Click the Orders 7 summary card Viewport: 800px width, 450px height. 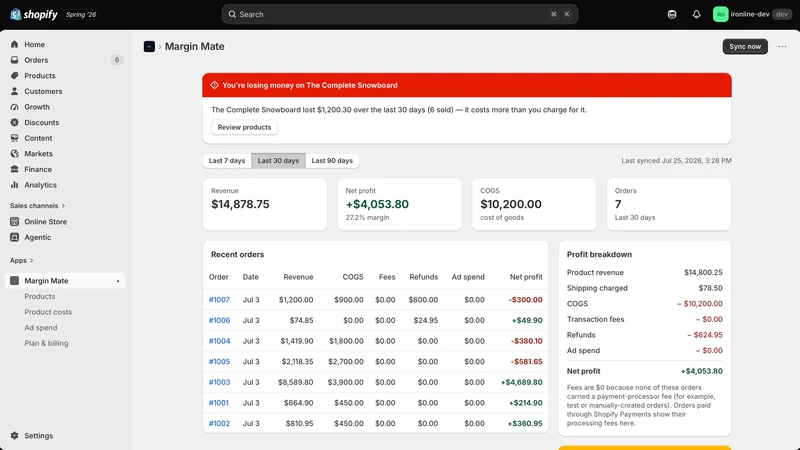[668, 204]
